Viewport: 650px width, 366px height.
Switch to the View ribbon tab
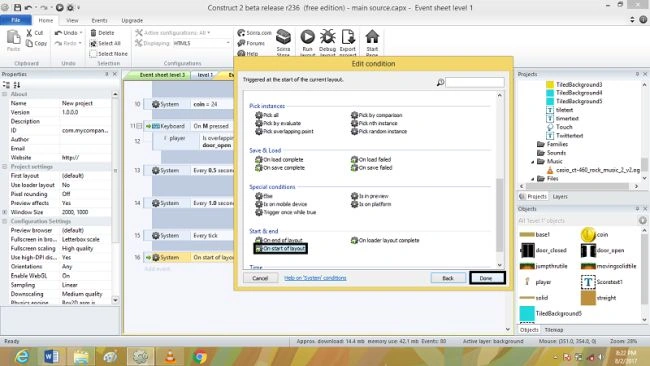click(x=72, y=20)
